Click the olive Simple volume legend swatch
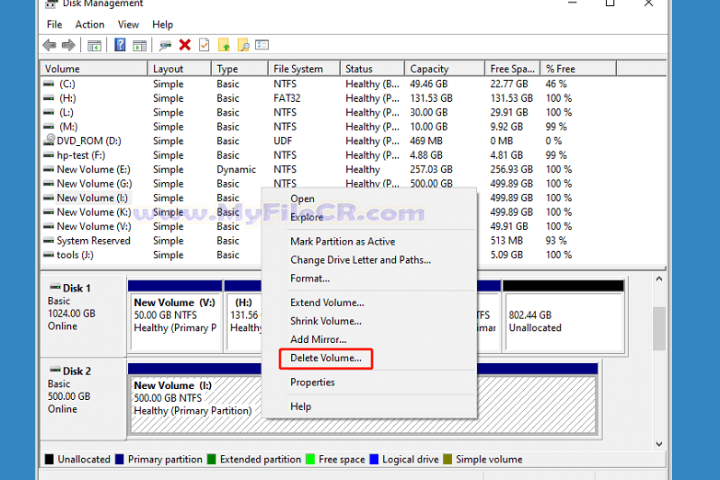Image resolution: width=720 pixels, height=480 pixels. point(448,459)
